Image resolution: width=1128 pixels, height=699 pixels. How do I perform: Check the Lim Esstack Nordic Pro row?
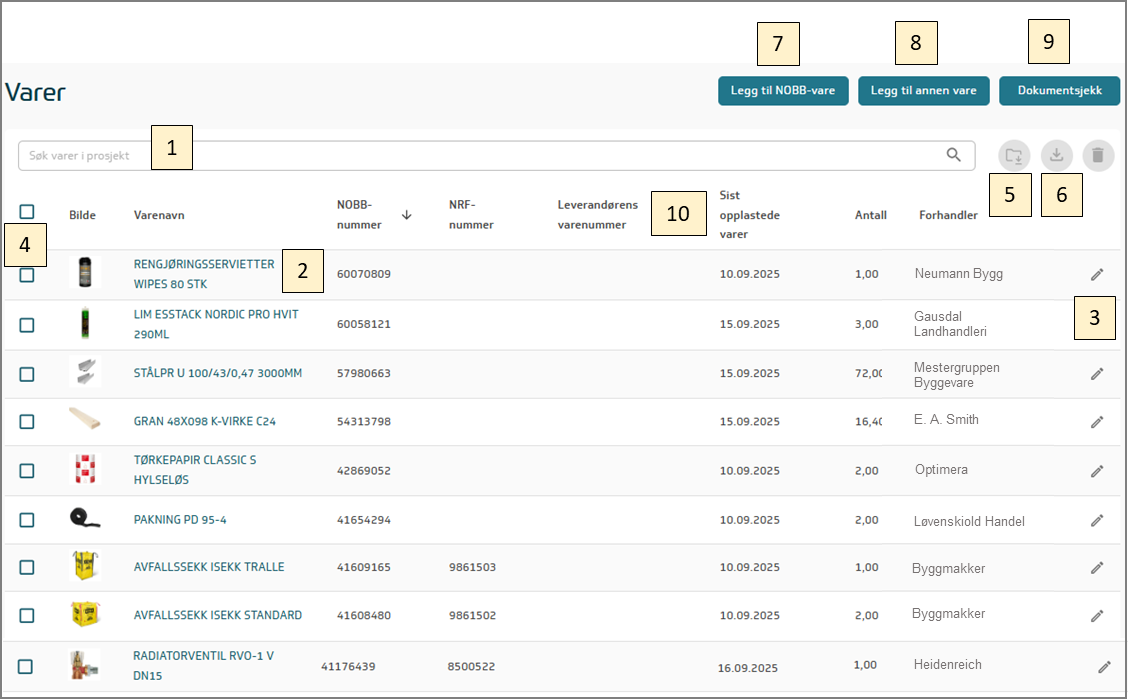(27, 325)
